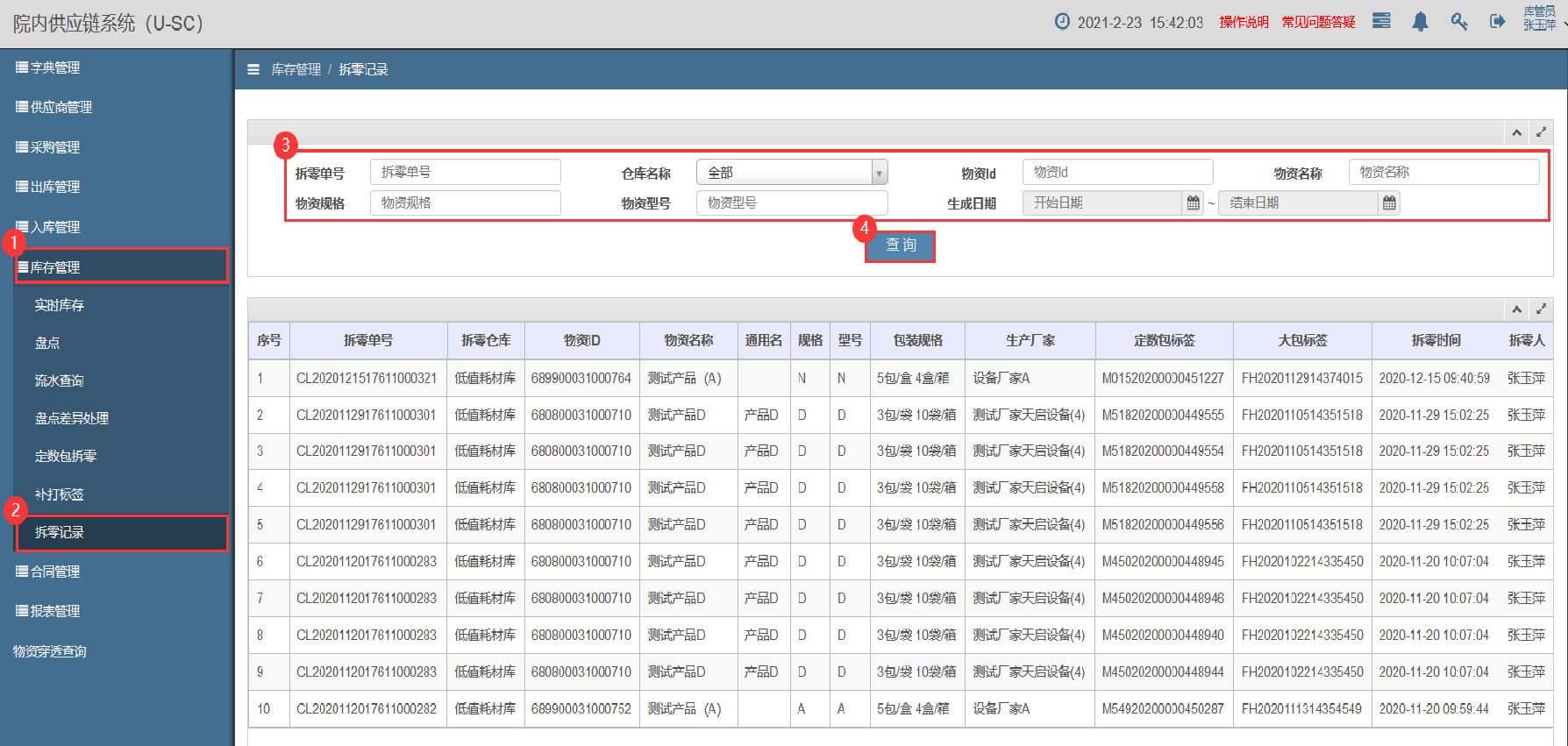Select label cell M4502020000044​8945
The height and width of the screenshot is (746, 1568).
1163,561
